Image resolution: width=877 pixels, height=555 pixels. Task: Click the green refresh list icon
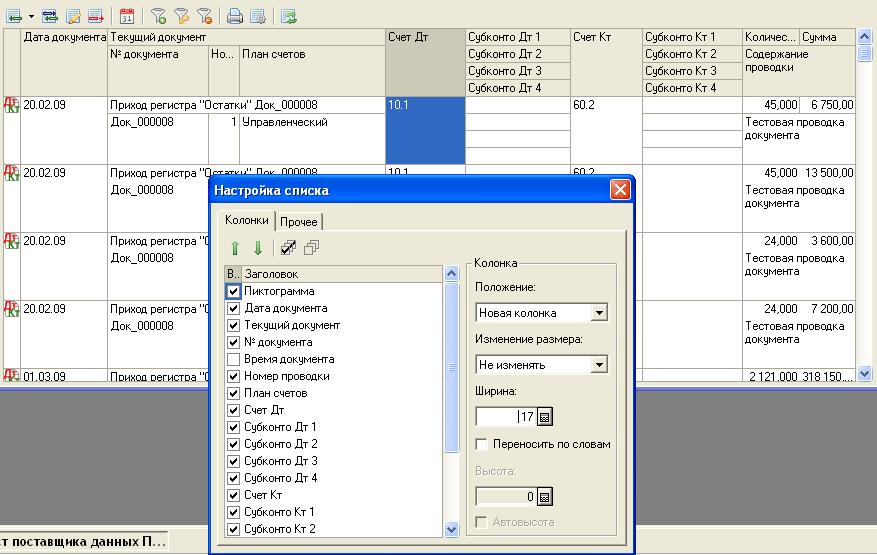pos(289,15)
